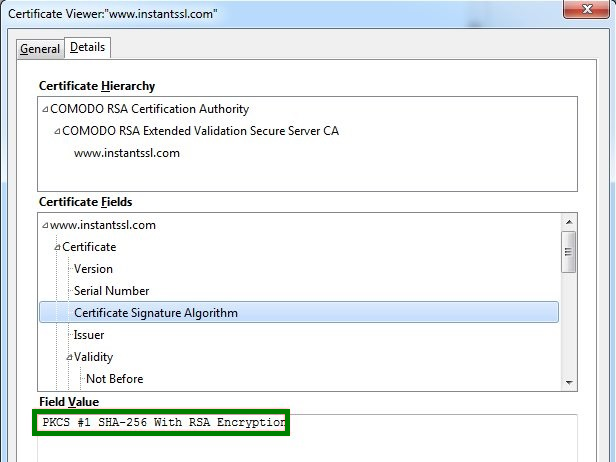Click the PKCS #1 SHA-256 field value text
This screenshot has width=616, height=462.
point(164,422)
